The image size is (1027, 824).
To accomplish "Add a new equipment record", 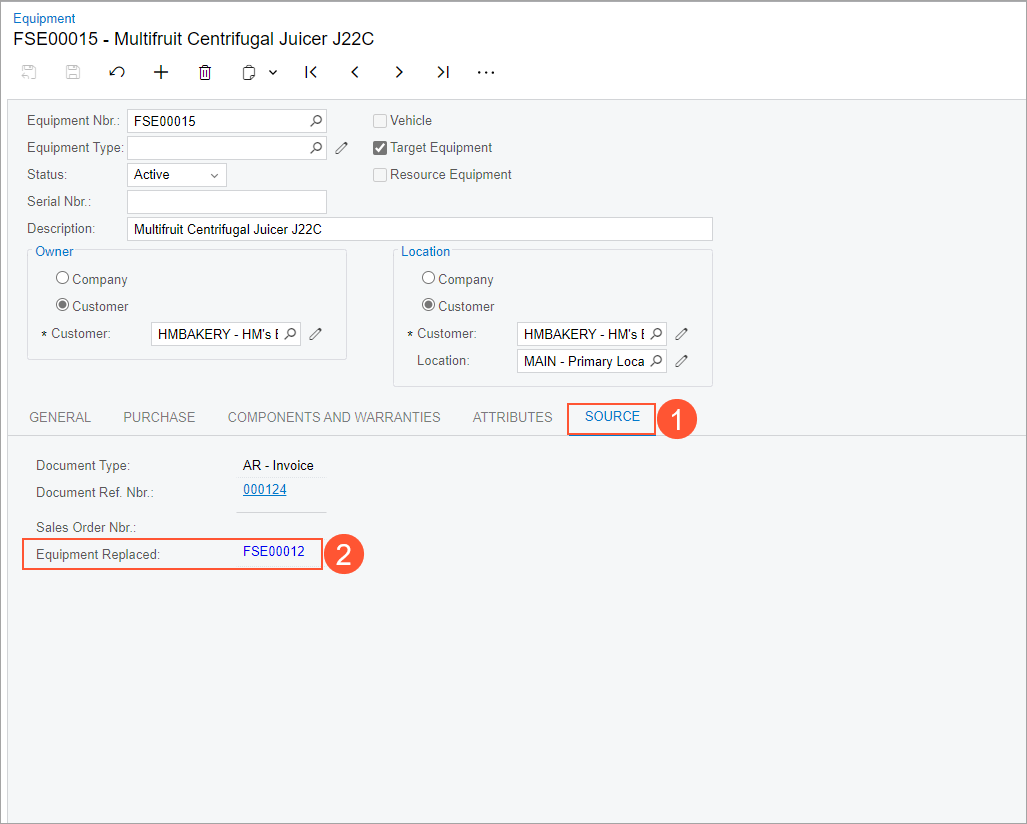I will coord(161,72).
